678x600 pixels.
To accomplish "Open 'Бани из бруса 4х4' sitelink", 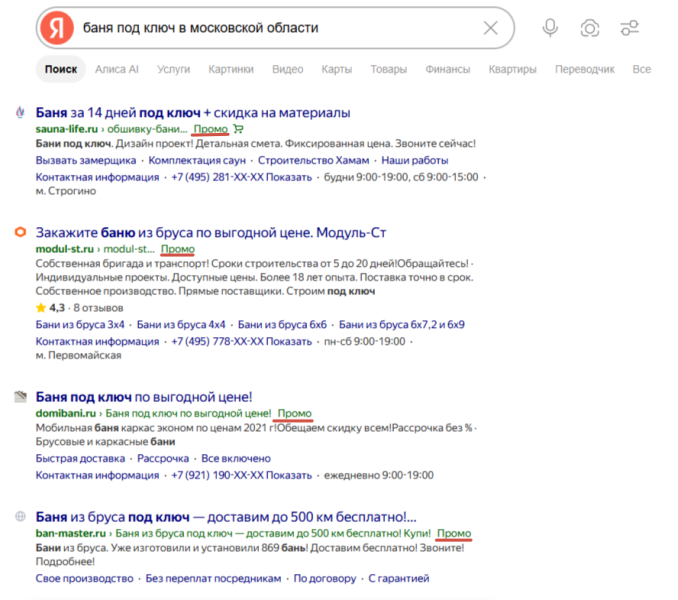I will (181, 325).
